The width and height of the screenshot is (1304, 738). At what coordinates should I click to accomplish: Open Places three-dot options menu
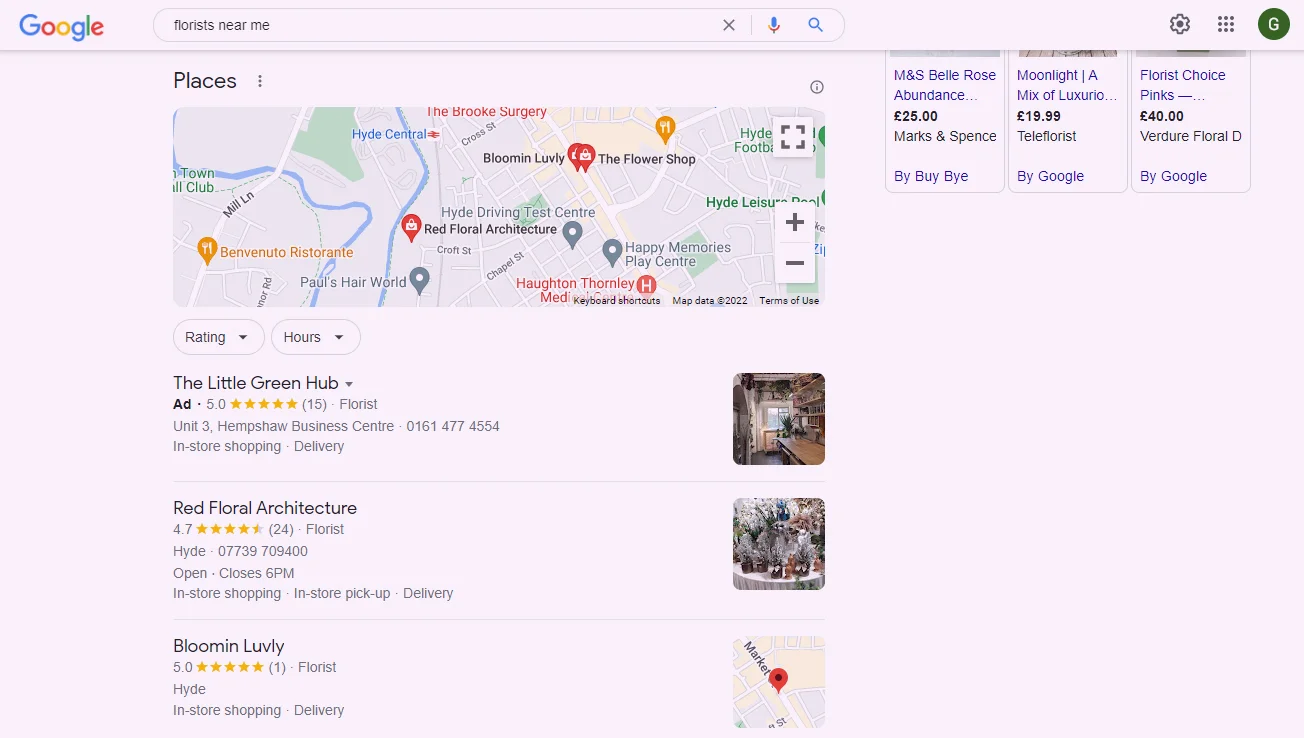point(260,81)
